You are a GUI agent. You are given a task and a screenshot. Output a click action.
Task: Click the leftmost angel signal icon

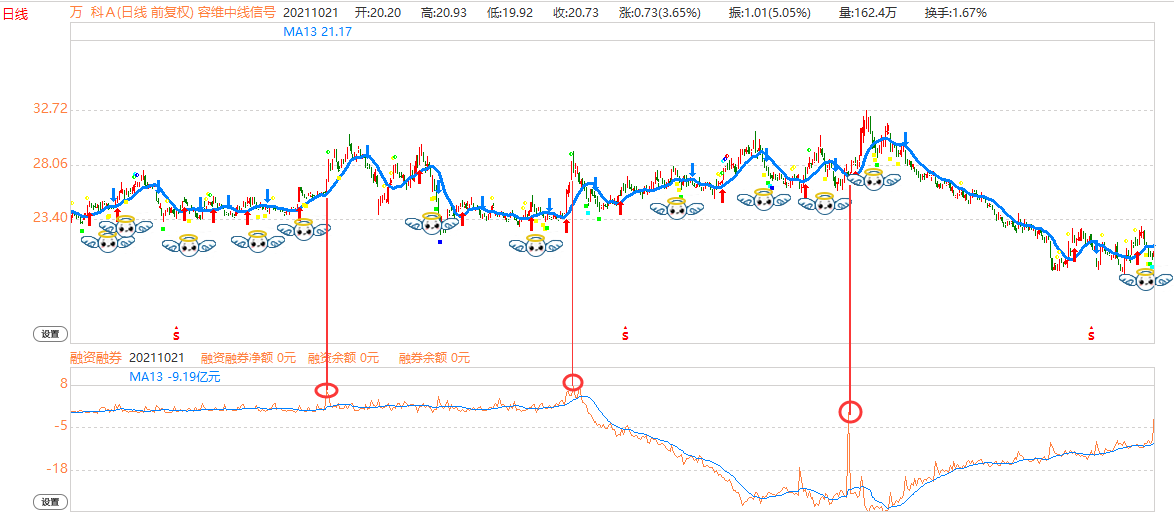click(107, 240)
